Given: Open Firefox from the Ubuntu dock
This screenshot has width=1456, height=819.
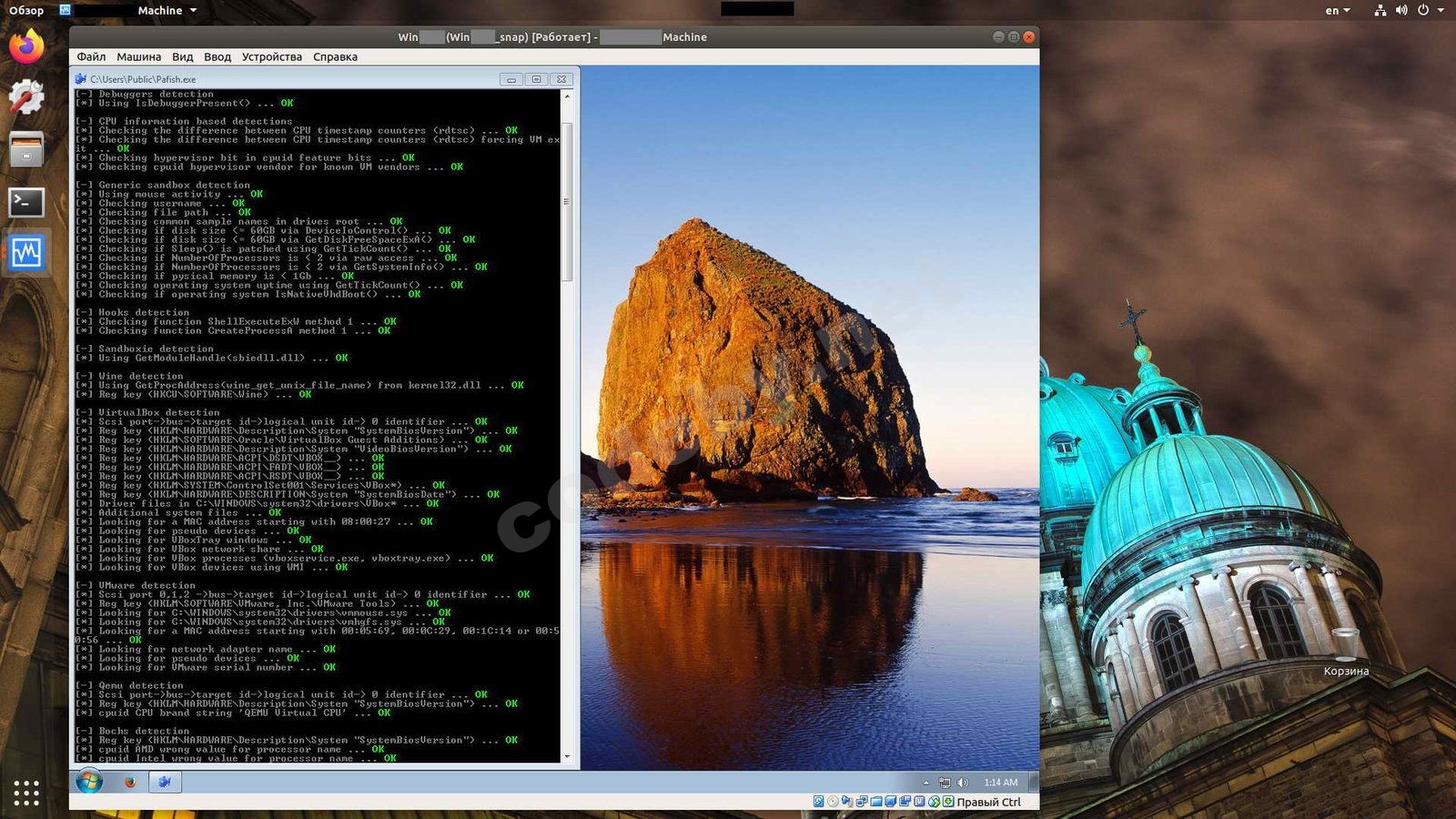Looking at the screenshot, I should coord(26,46).
